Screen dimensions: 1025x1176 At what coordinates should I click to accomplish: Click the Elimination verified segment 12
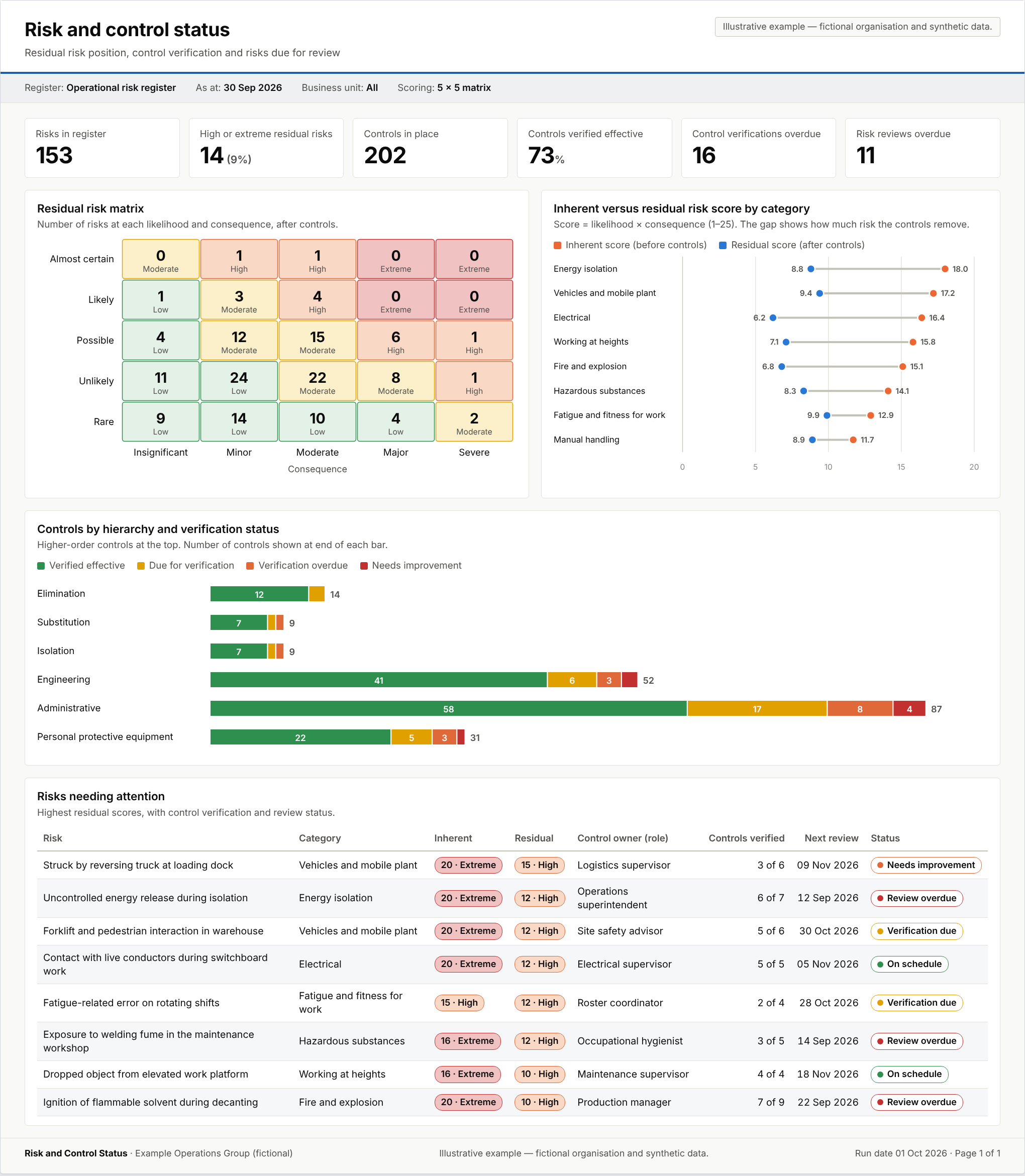click(259, 594)
